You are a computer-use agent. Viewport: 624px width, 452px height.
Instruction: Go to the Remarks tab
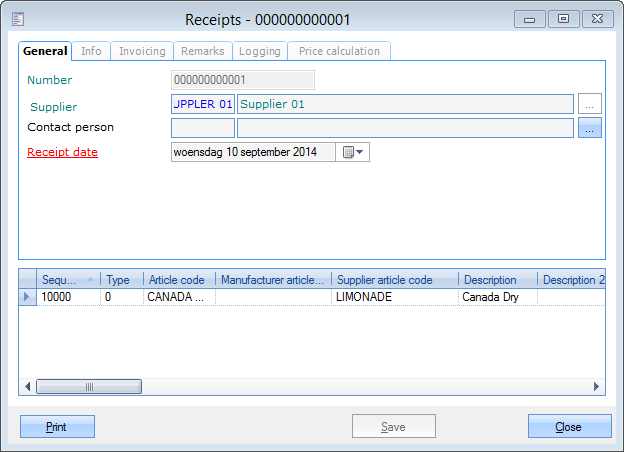(x=202, y=51)
